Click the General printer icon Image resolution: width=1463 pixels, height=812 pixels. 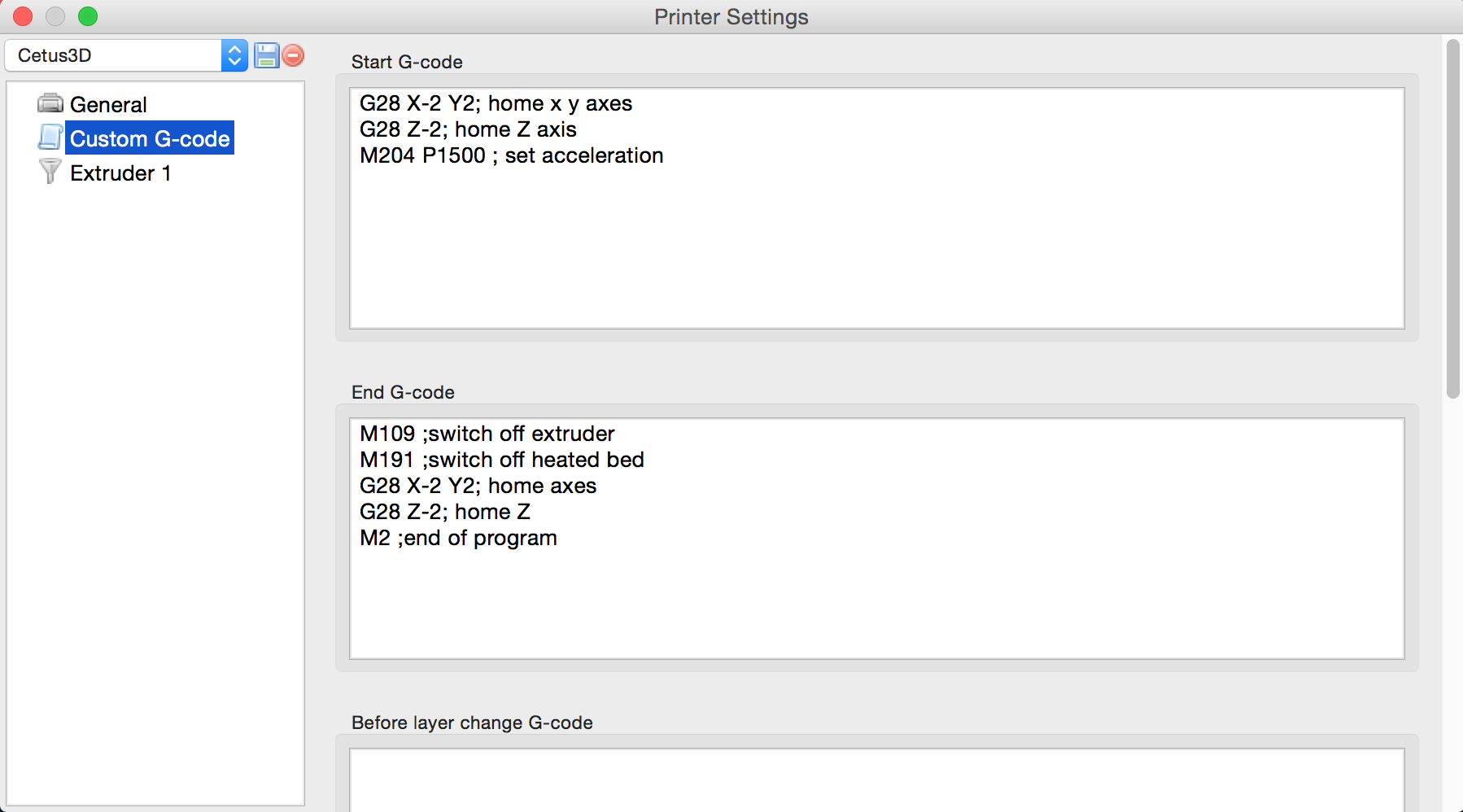pyautogui.click(x=50, y=103)
